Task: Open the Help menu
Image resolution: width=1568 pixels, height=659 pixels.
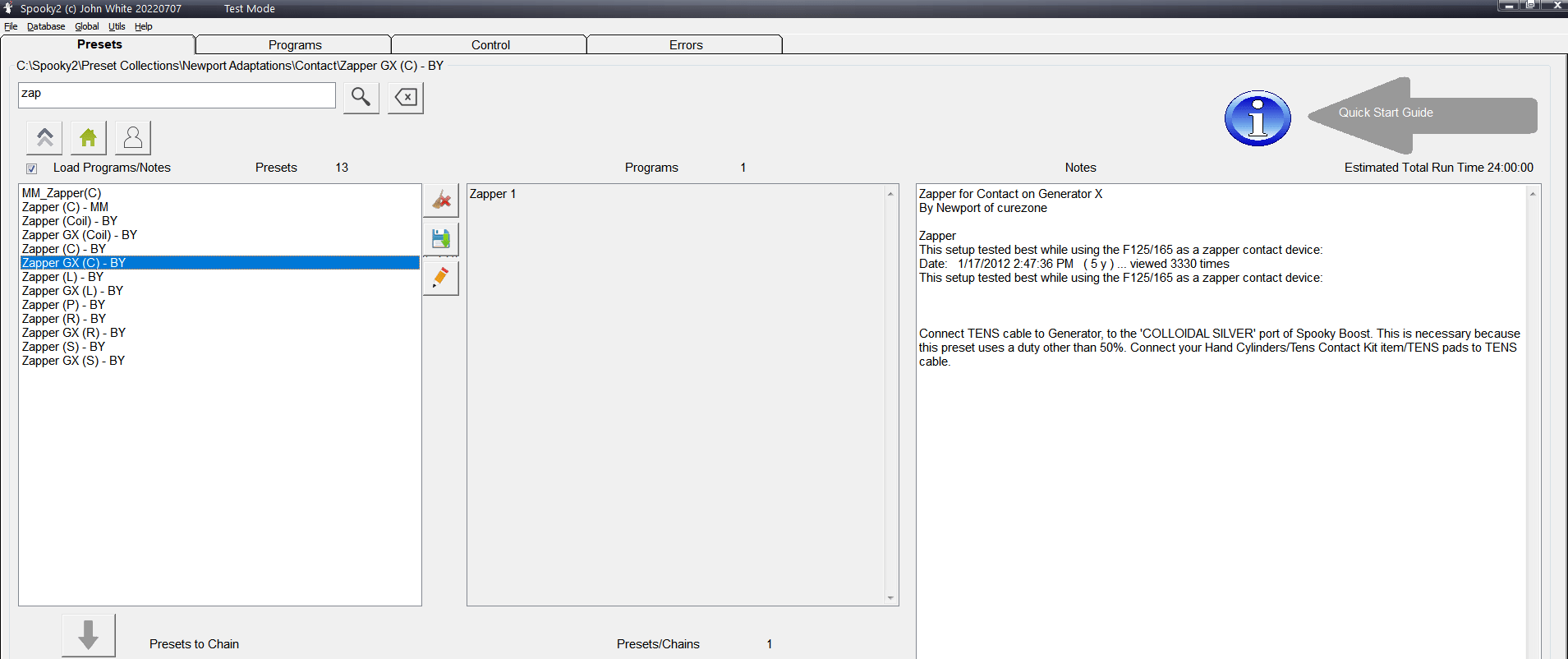Action: (144, 26)
